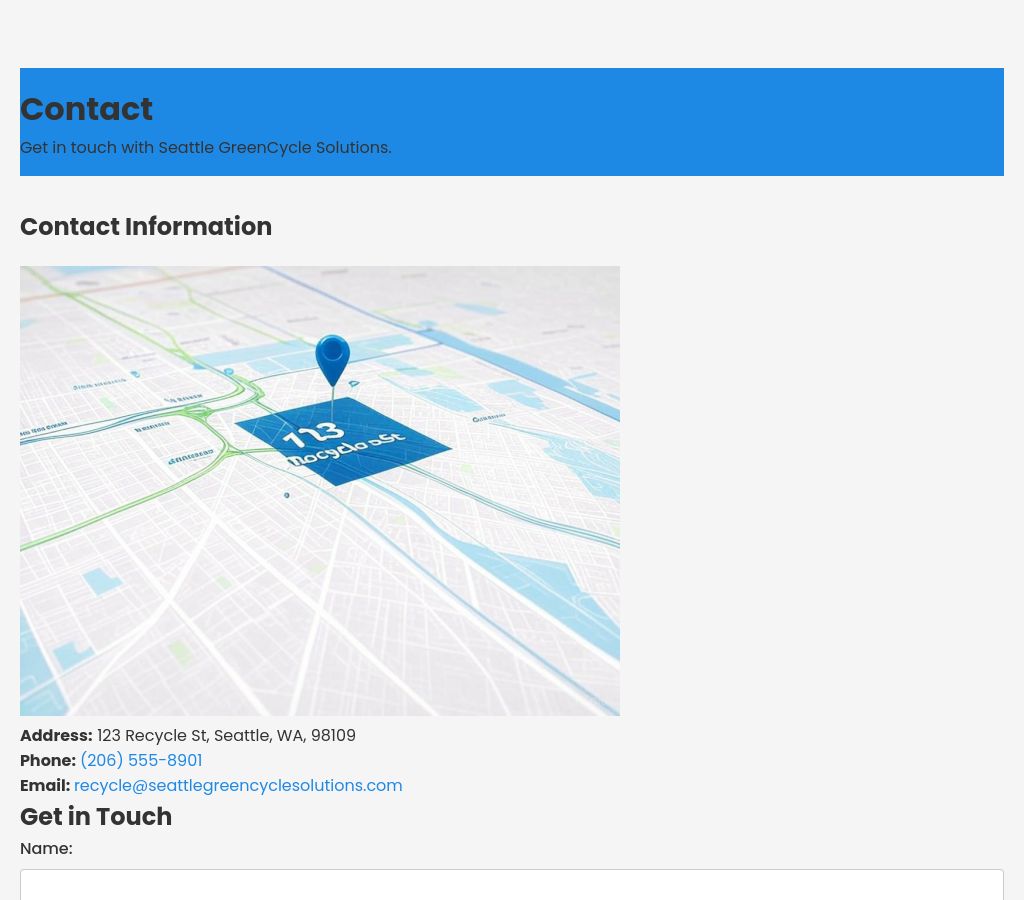Call the phone number (206) 555-8901

click(x=141, y=761)
